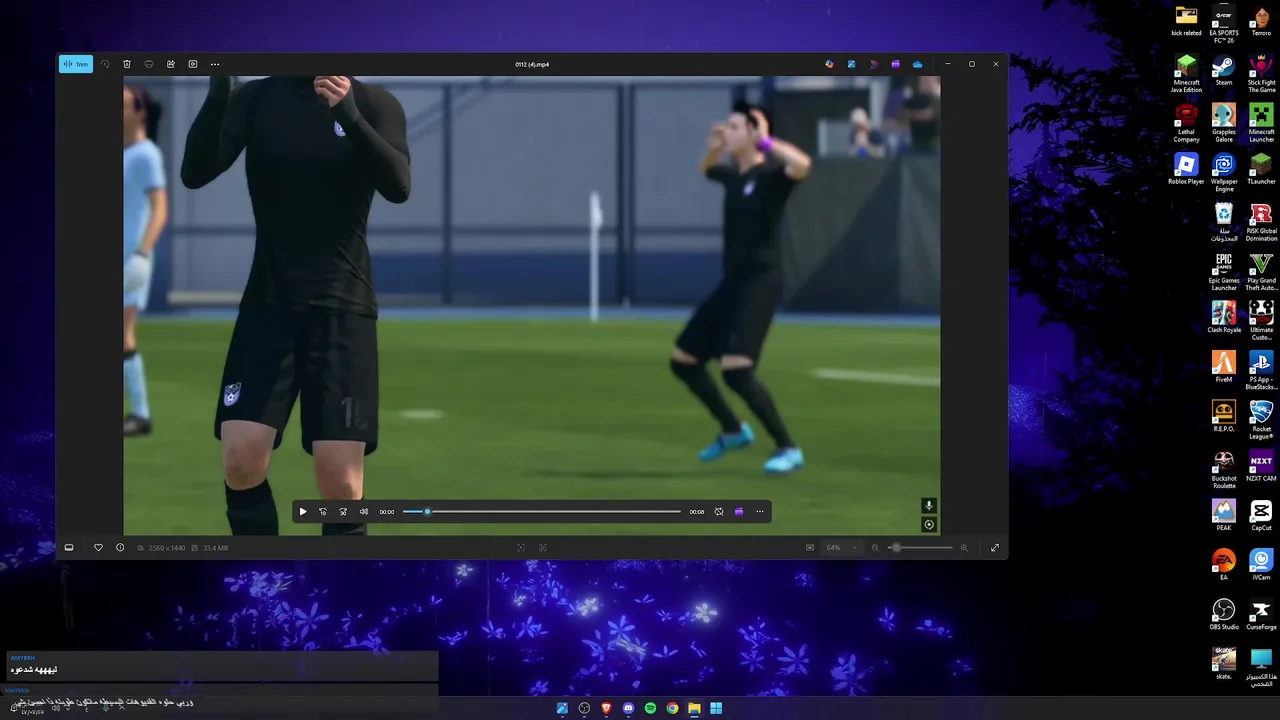Open Brave browser from the taskbar
This screenshot has width=1280, height=720.
(x=606, y=708)
